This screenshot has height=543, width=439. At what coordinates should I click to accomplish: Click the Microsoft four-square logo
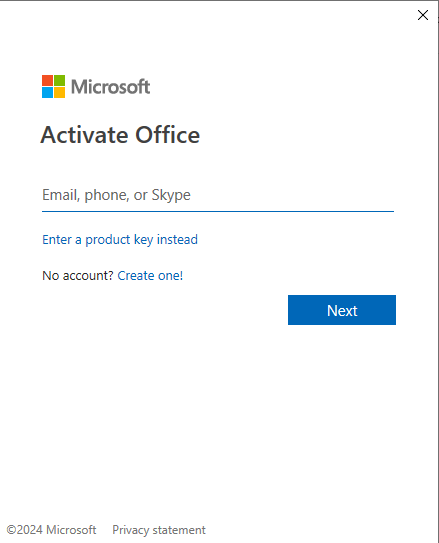(53, 87)
